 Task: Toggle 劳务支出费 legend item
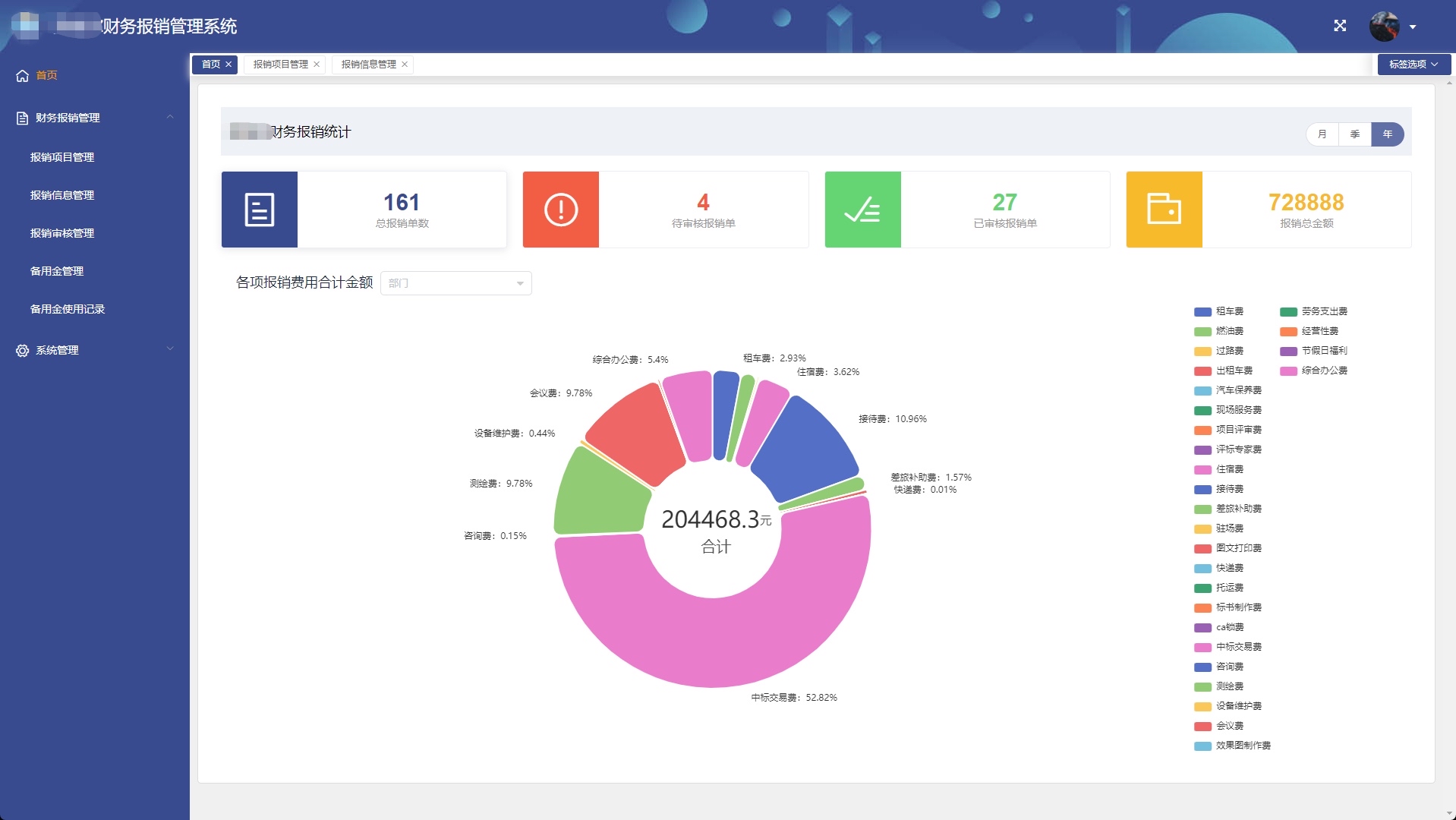1314,311
